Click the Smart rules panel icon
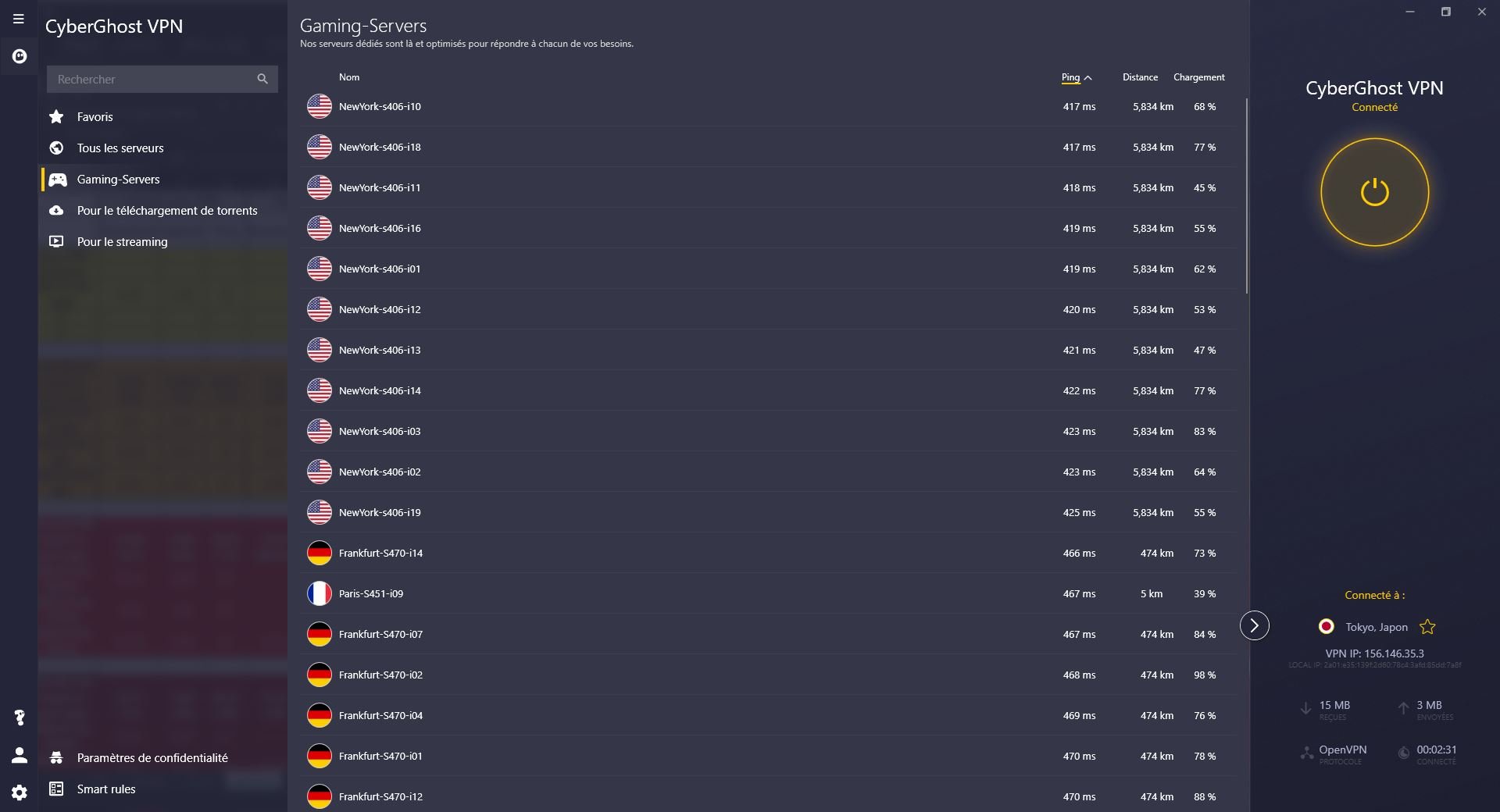This screenshot has height=812, width=1500. (x=56, y=789)
